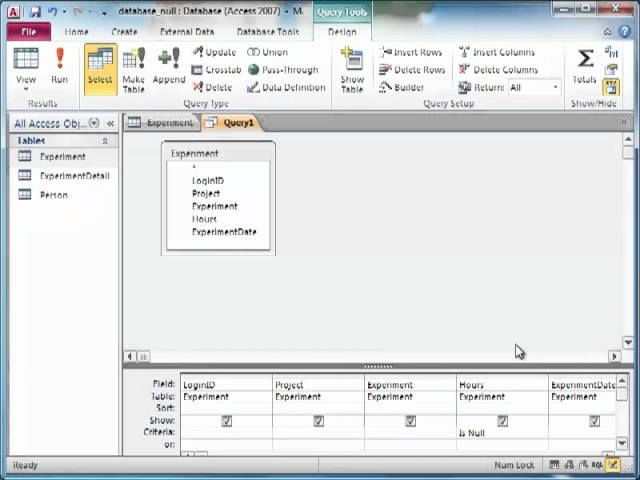Click the Hours field in table list
This screenshot has width=640, height=480.
tap(204, 219)
